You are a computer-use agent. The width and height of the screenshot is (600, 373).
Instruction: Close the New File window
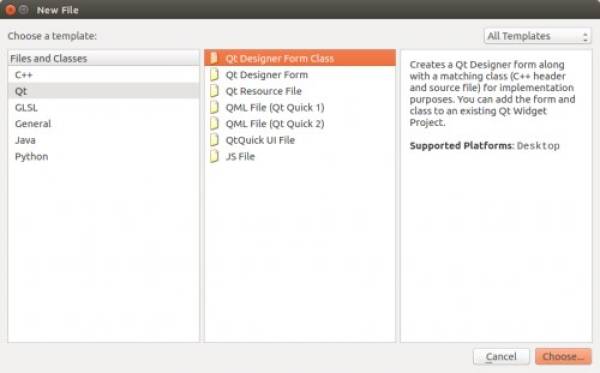coord(10,10)
